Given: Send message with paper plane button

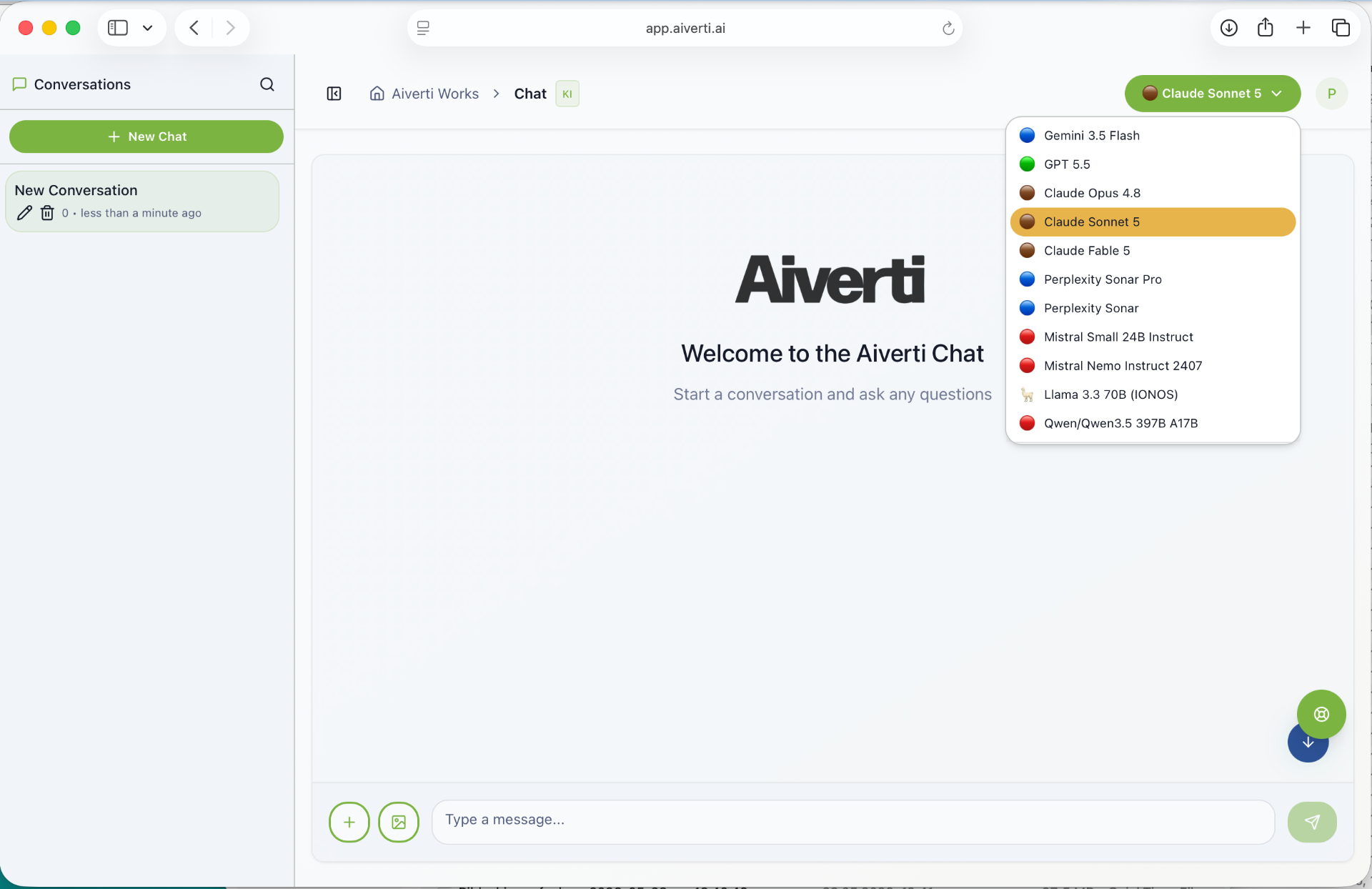Looking at the screenshot, I should click(1312, 822).
